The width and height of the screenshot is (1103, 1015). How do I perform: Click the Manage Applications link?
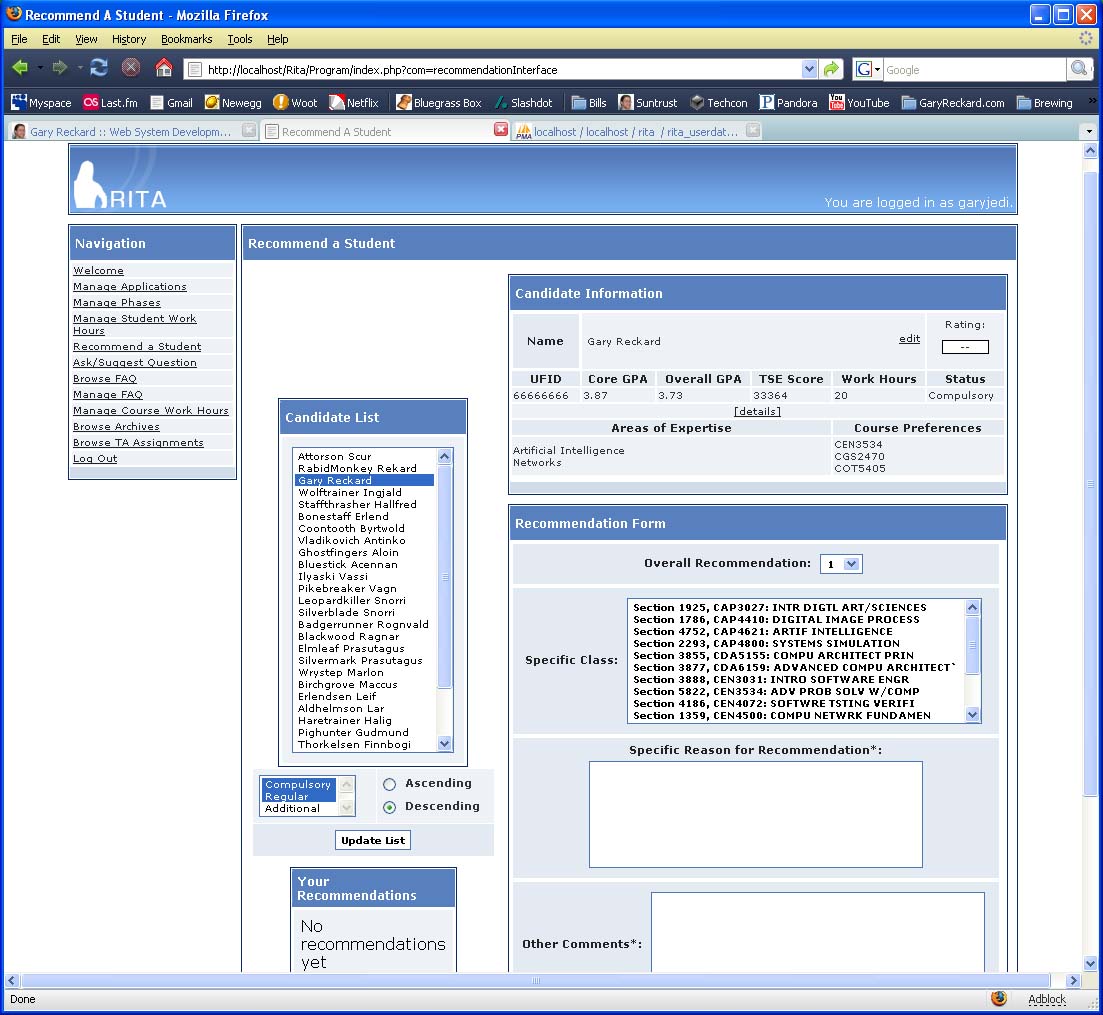129,287
